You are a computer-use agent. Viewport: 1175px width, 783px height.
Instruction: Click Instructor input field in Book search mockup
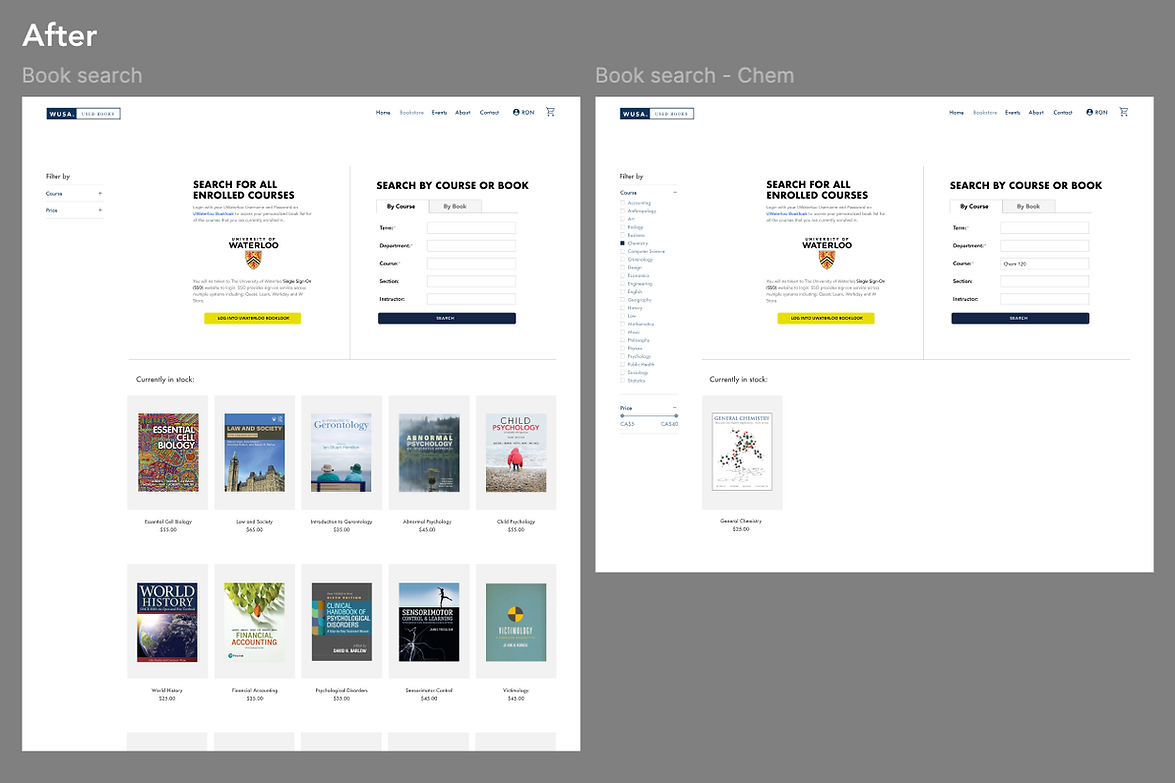click(x=471, y=299)
